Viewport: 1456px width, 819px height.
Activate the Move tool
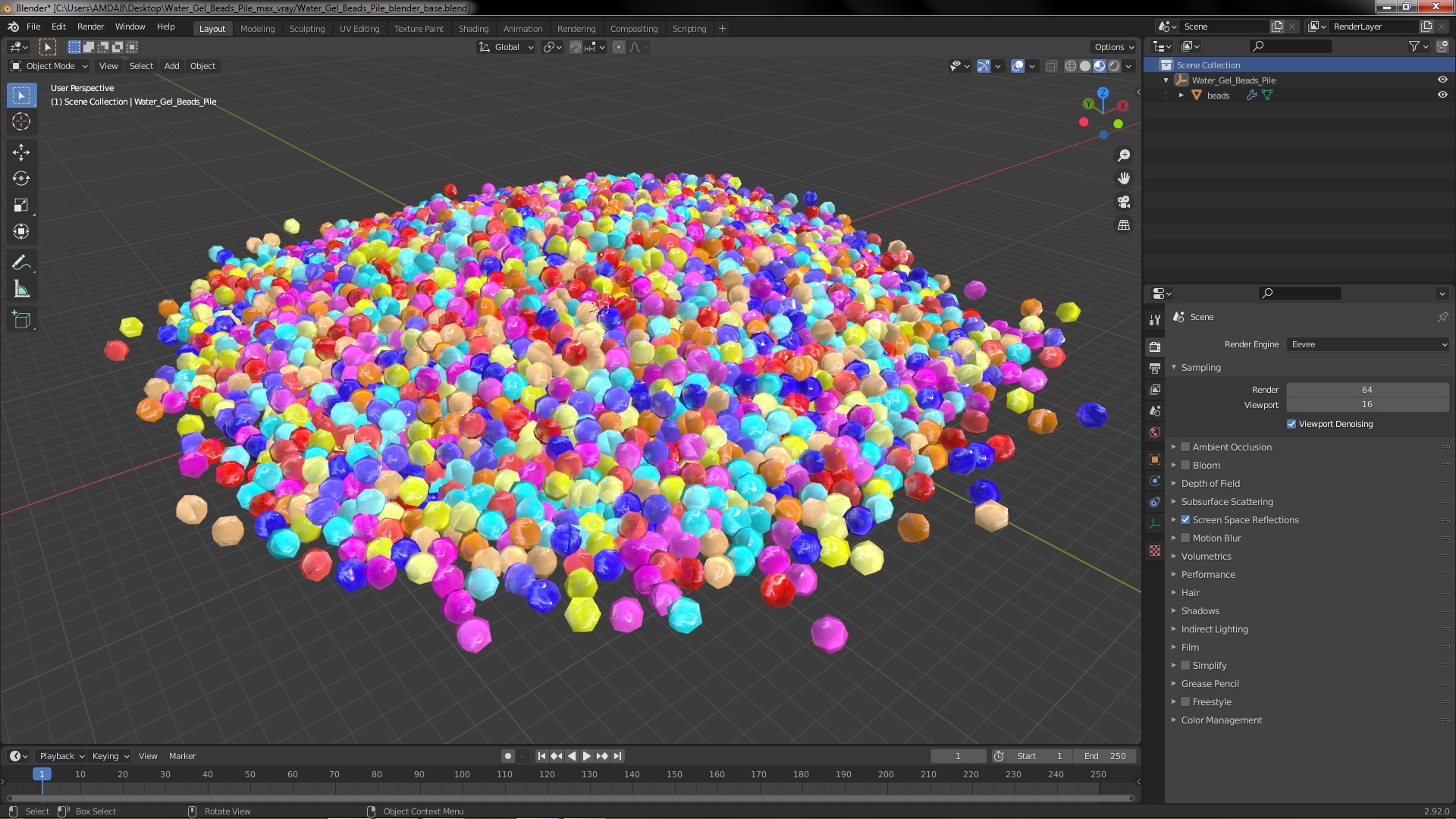[21, 152]
